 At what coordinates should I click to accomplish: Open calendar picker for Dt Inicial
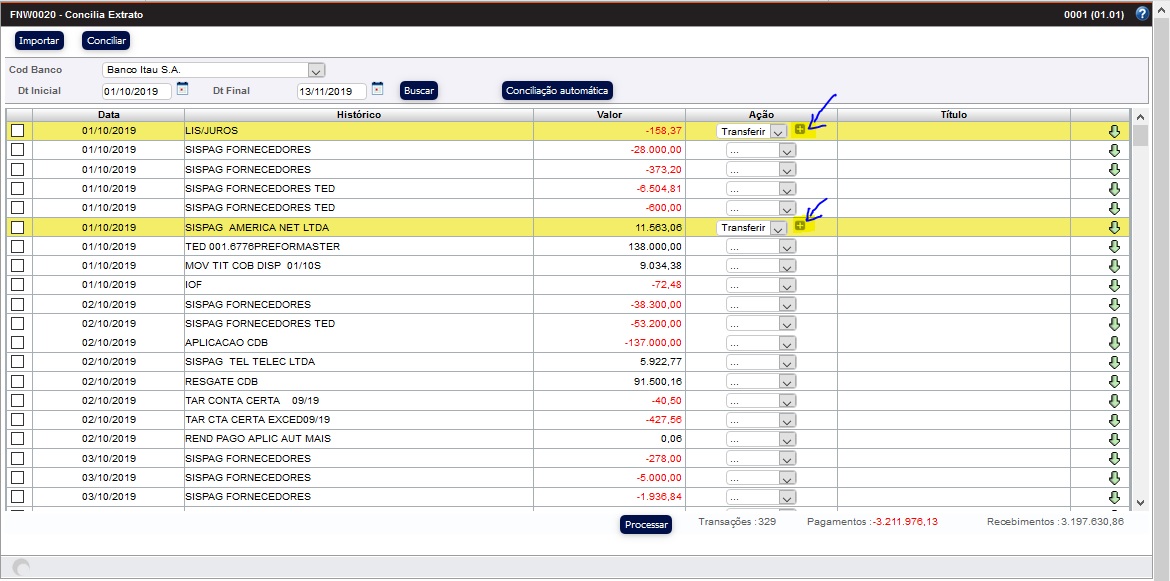(x=182, y=89)
